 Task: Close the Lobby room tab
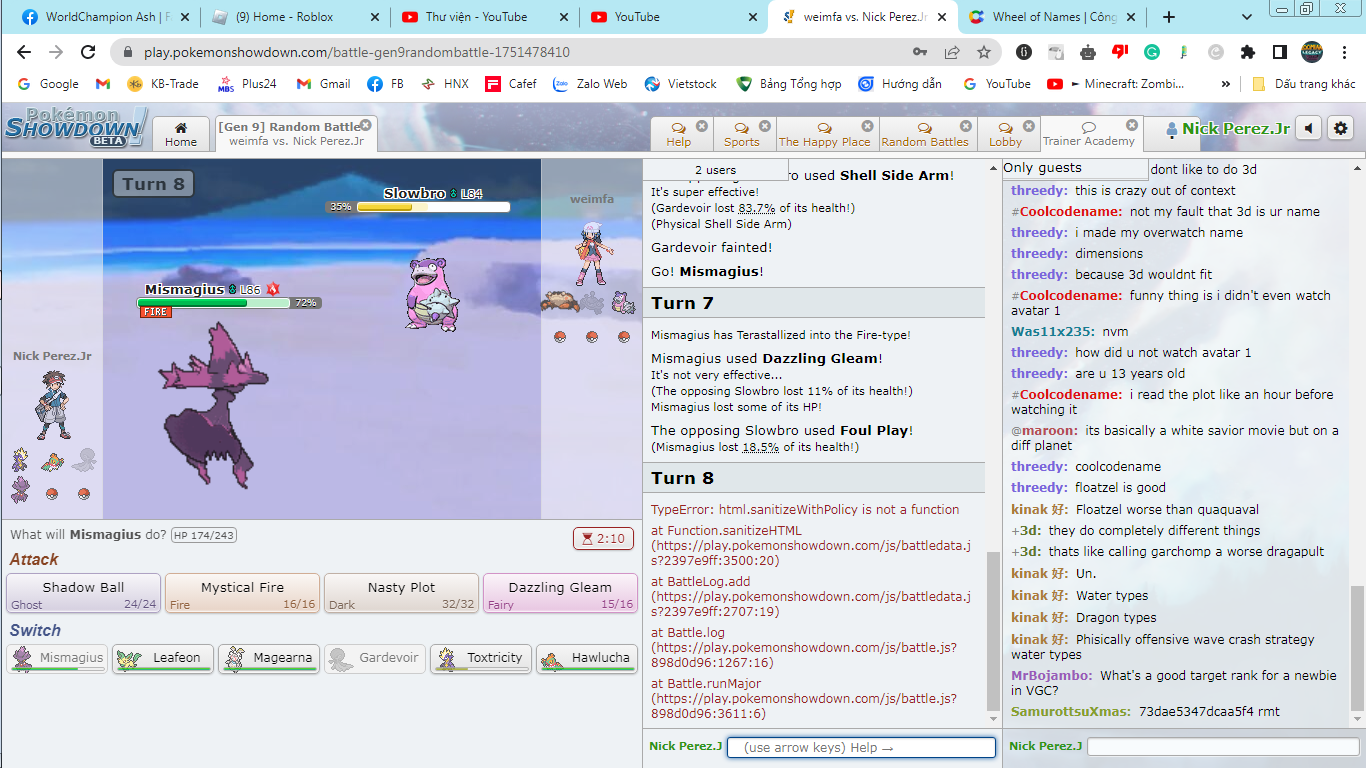[x=1031, y=126]
